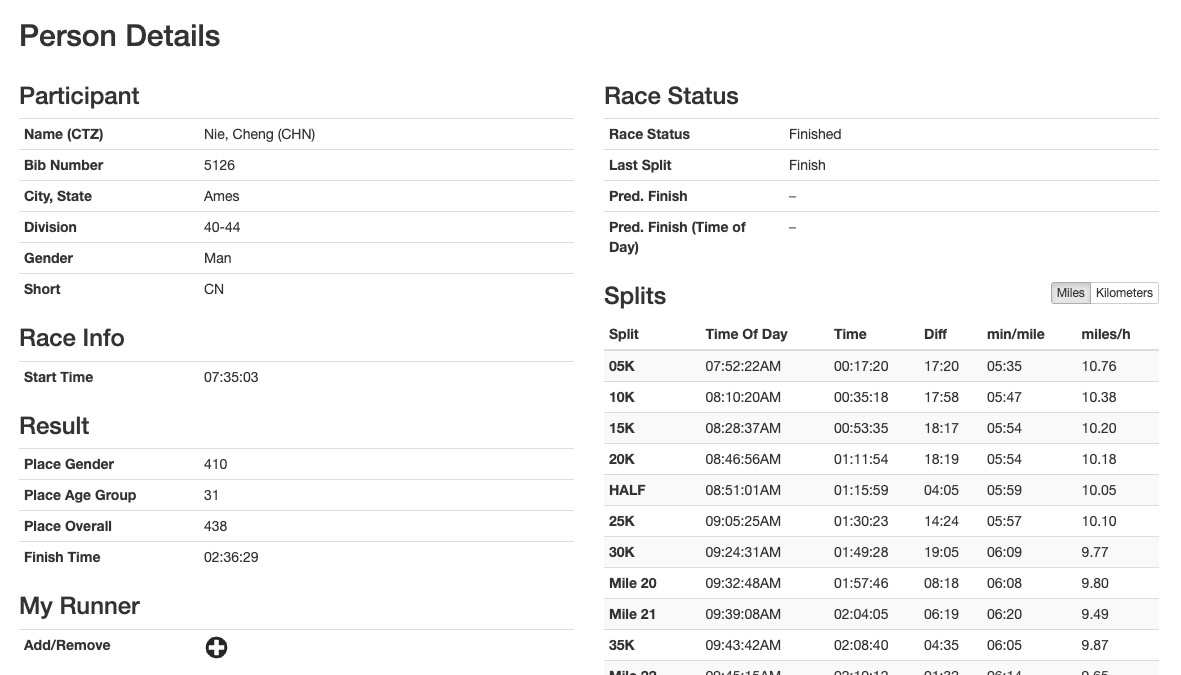Switch splits units to Miles
This screenshot has width=1181, height=675.
(x=1070, y=293)
